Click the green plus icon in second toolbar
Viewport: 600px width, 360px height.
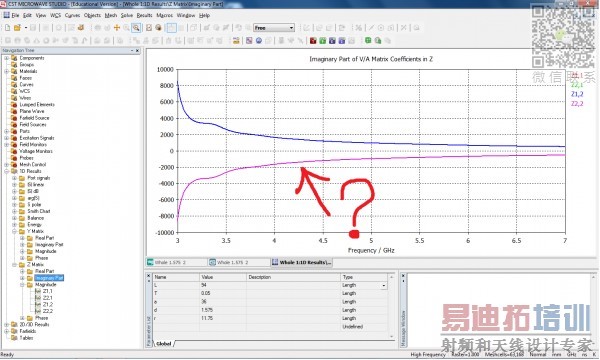point(368,41)
